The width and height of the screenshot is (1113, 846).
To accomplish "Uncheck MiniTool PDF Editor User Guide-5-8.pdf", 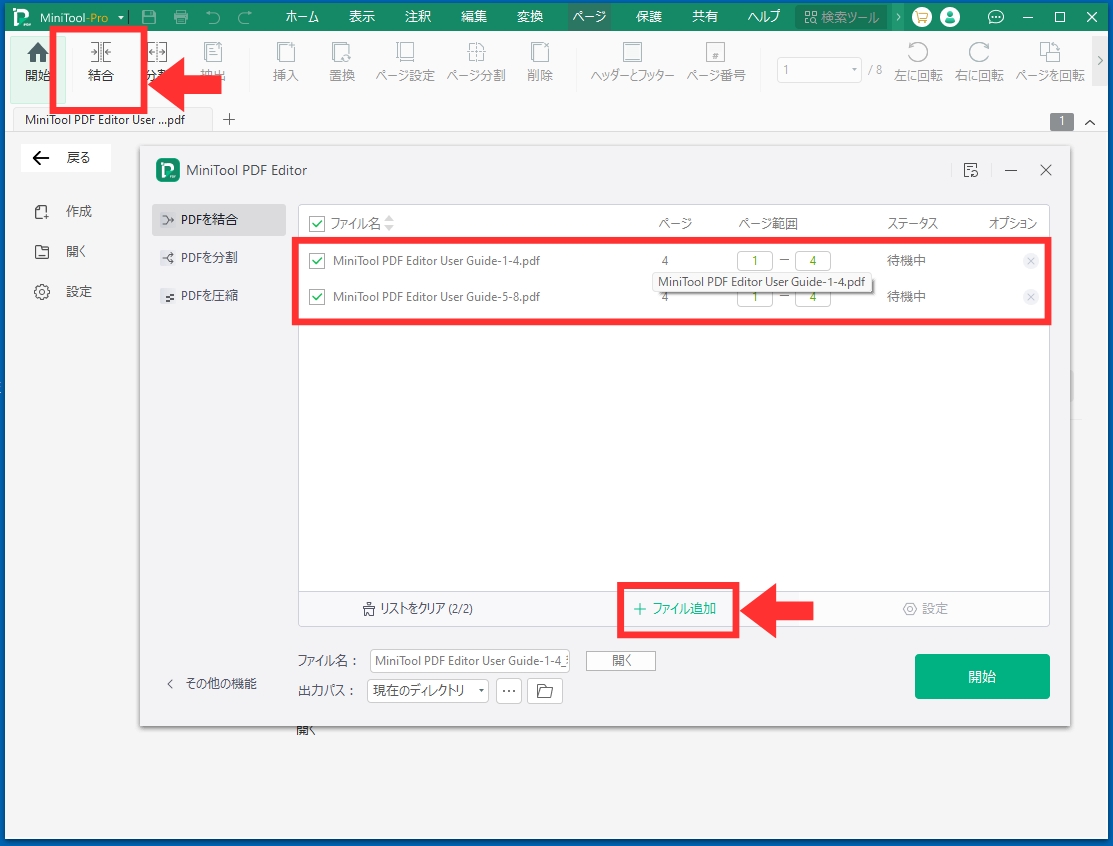I will click(317, 297).
